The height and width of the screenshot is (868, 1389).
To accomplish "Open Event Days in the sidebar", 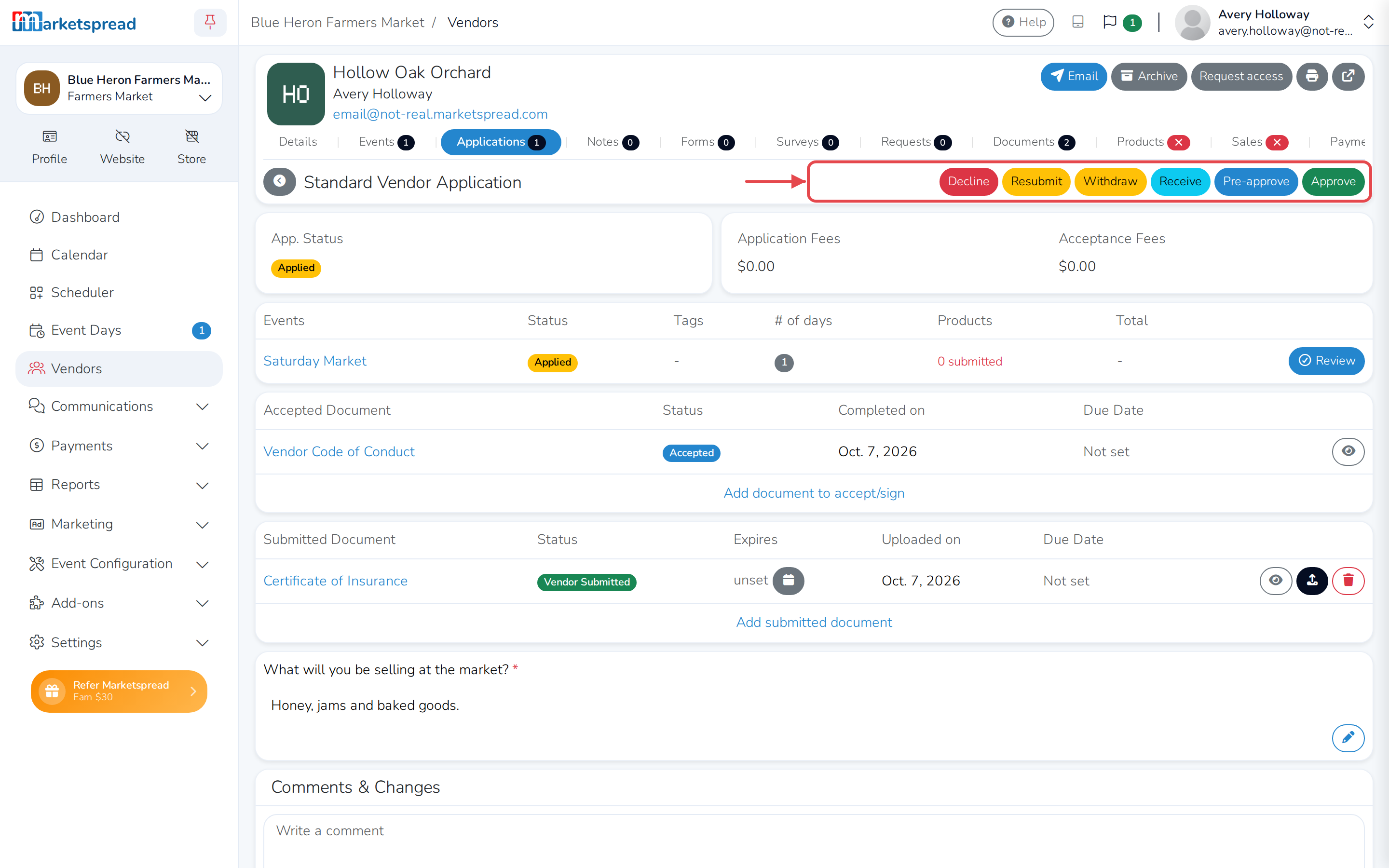I will (x=120, y=330).
